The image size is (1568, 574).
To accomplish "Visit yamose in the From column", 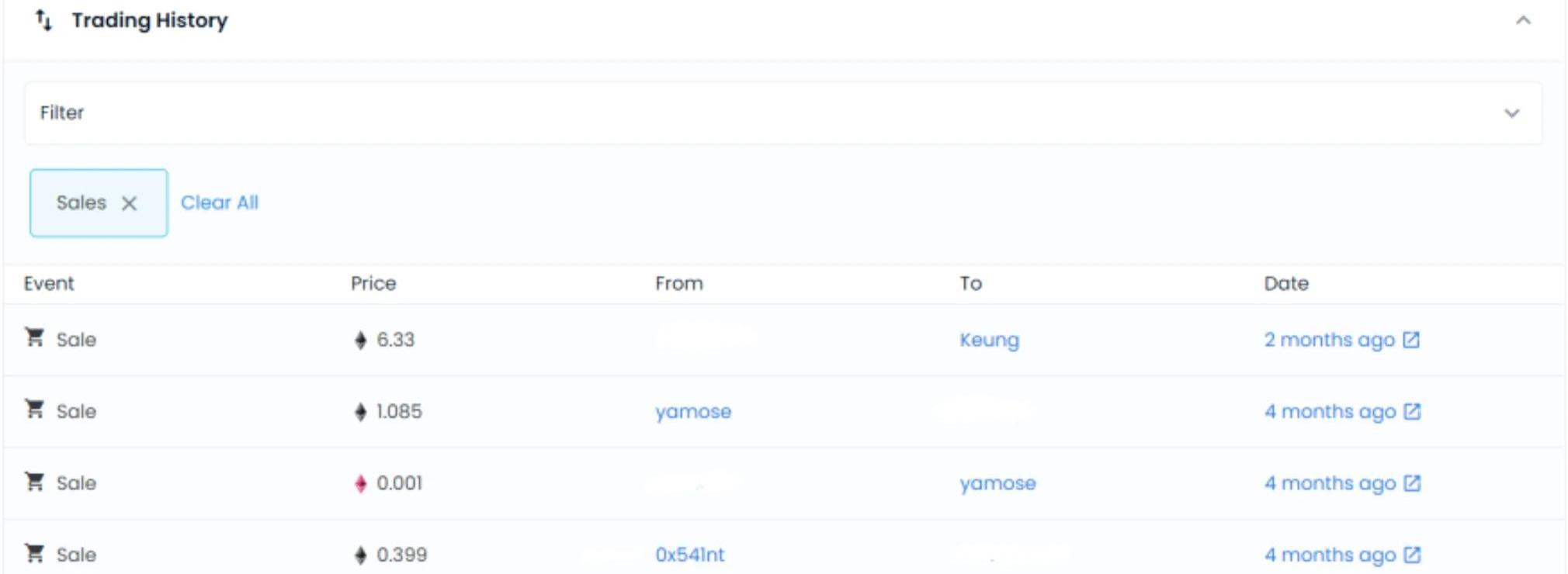I will click(693, 411).
